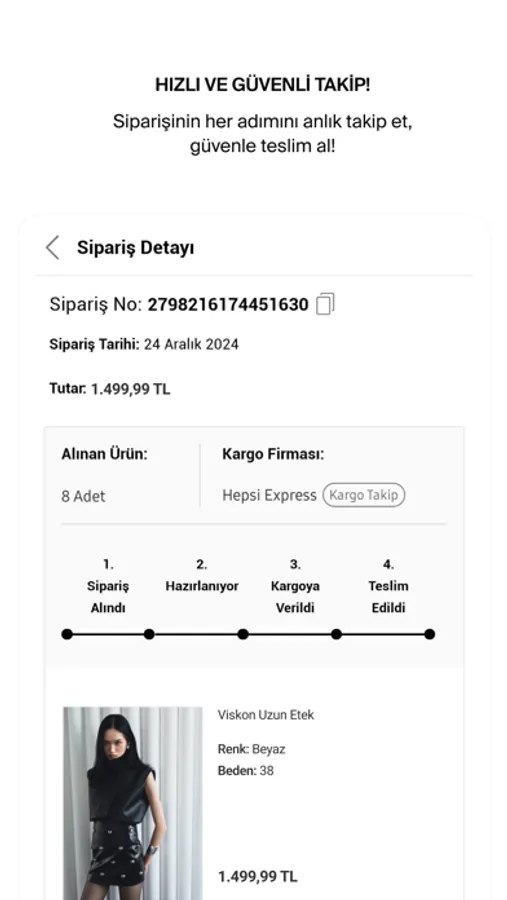Image resolution: width=507 pixels, height=900 pixels.
Task: Select step 1 Sipariş Alındı
Action: (x=108, y=586)
